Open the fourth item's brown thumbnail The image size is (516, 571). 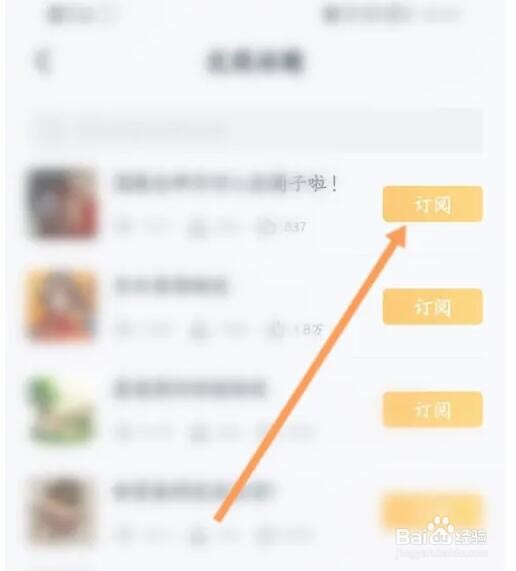point(63,512)
